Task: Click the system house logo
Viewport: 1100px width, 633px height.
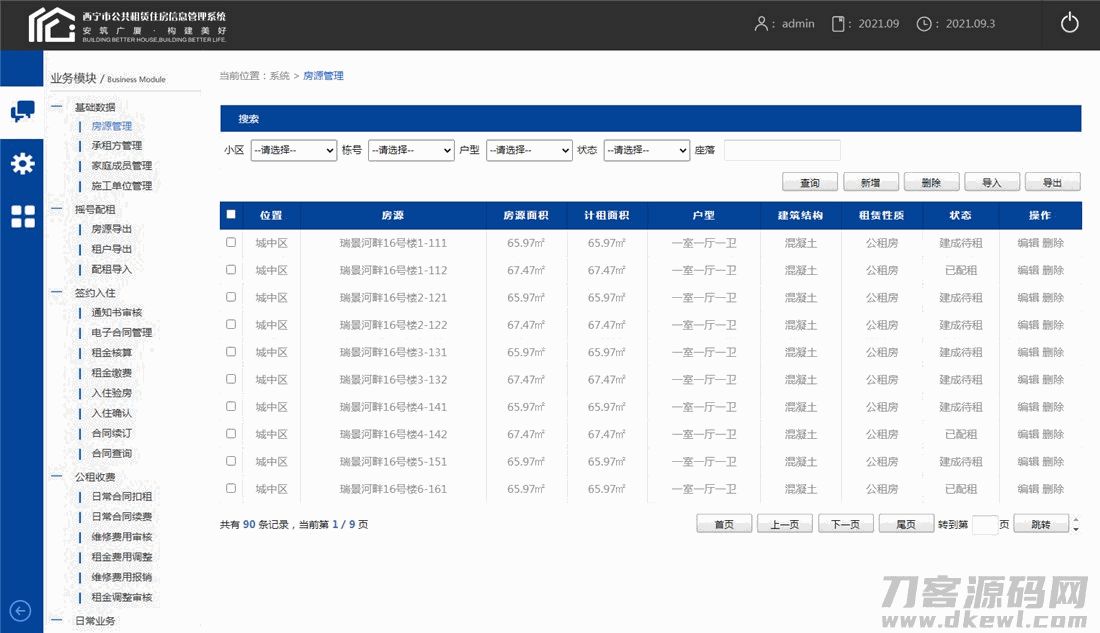Action: [x=52, y=24]
